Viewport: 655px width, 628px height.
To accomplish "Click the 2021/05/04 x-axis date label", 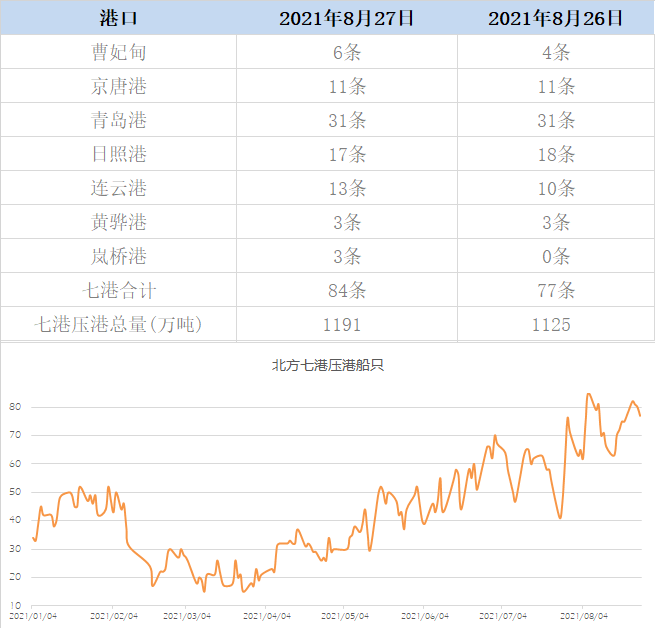I will (x=350, y=617).
